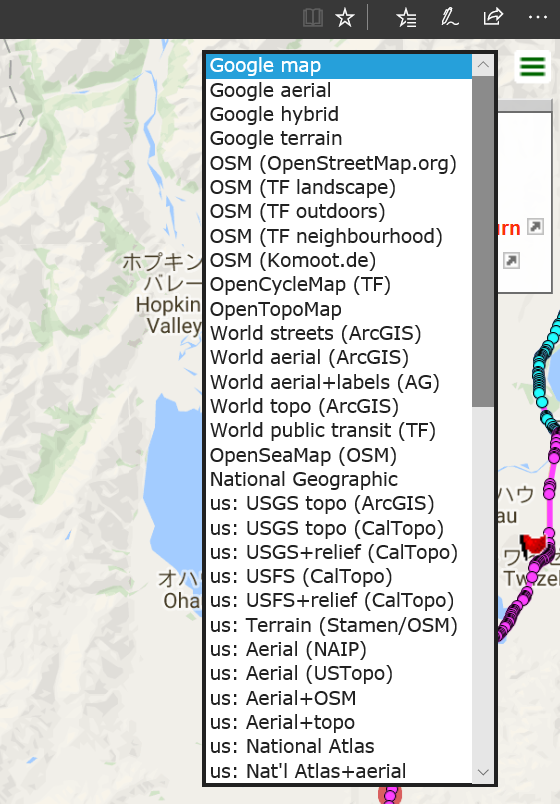Select us: USFS (CalTopo)
This screenshot has width=560, height=804.
[x=338, y=576]
